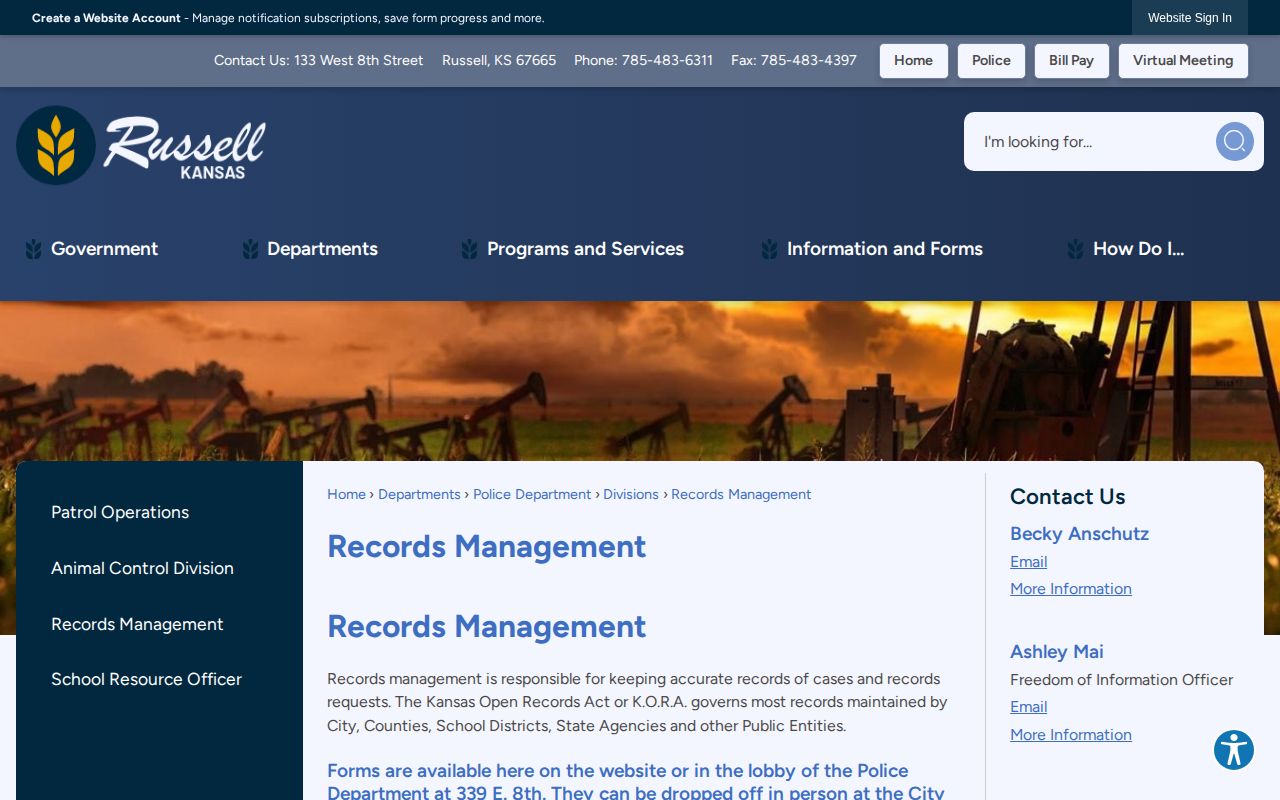Viewport: 1280px width, 800px height.
Task: Select Records Management in sidebar
Action: (137, 624)
